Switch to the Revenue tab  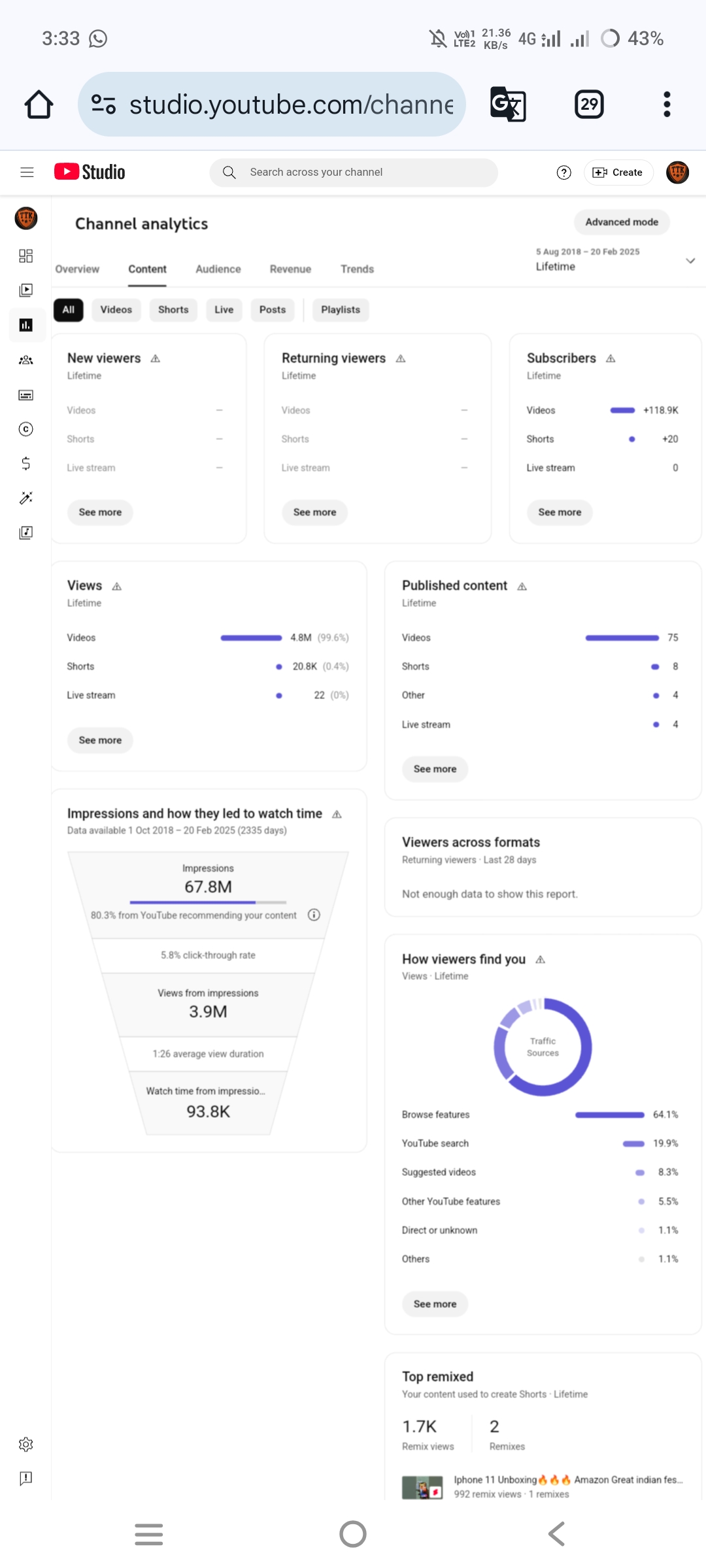point(290,269)
